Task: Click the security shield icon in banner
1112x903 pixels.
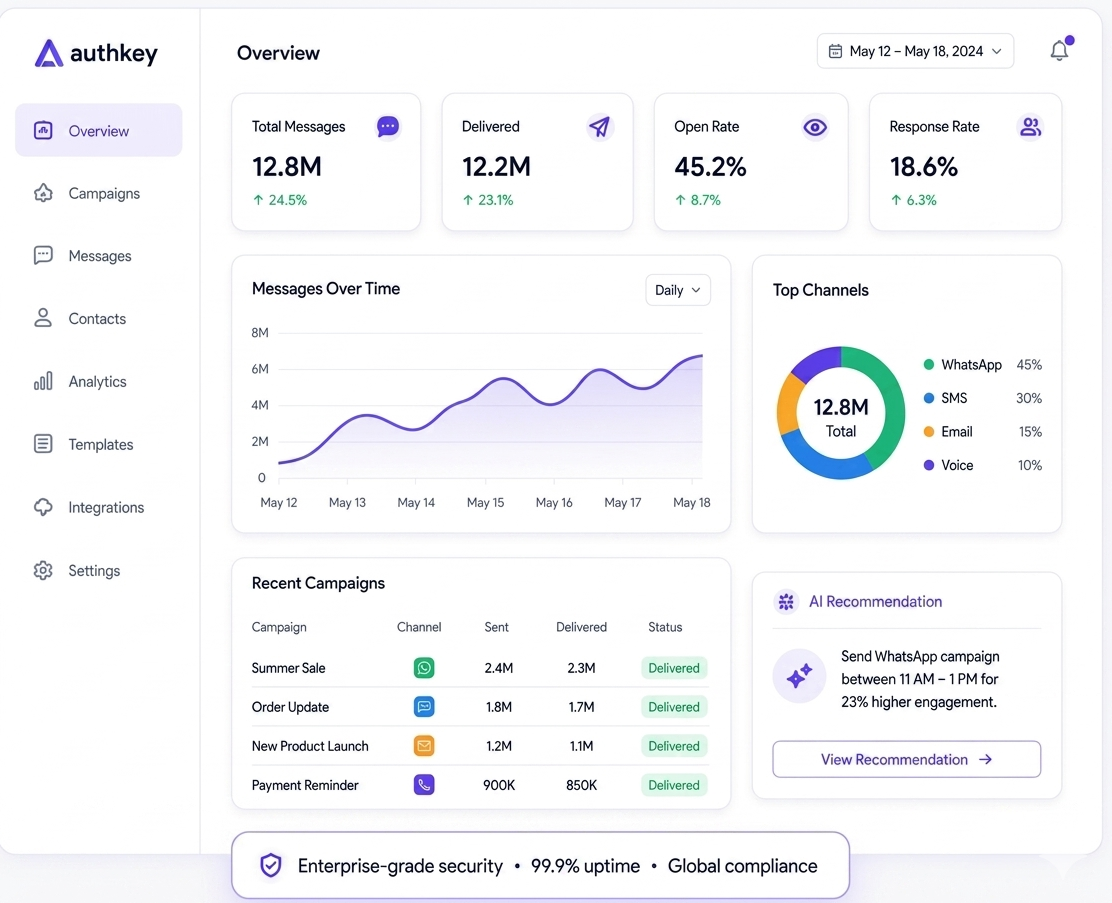Action: coord(271,865)
